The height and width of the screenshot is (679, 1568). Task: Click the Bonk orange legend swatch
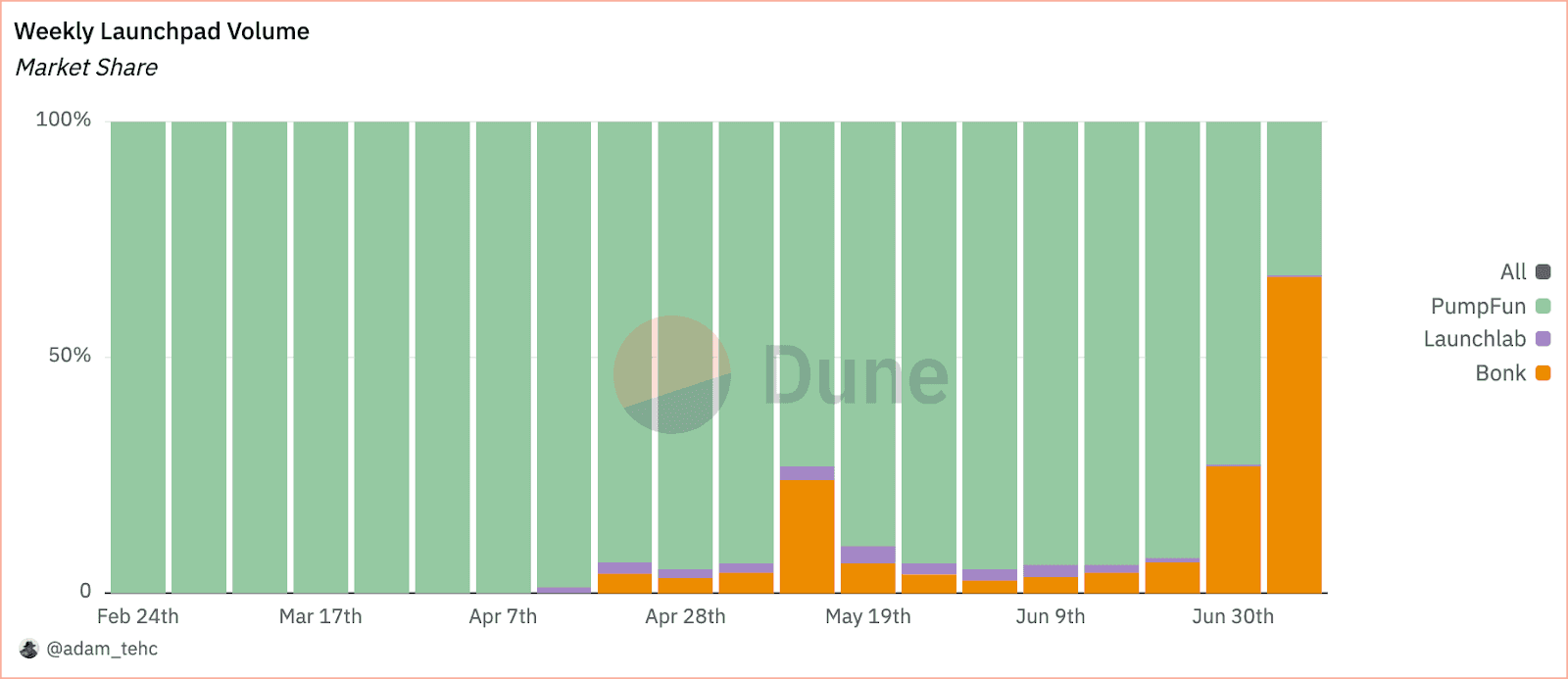1543,372
